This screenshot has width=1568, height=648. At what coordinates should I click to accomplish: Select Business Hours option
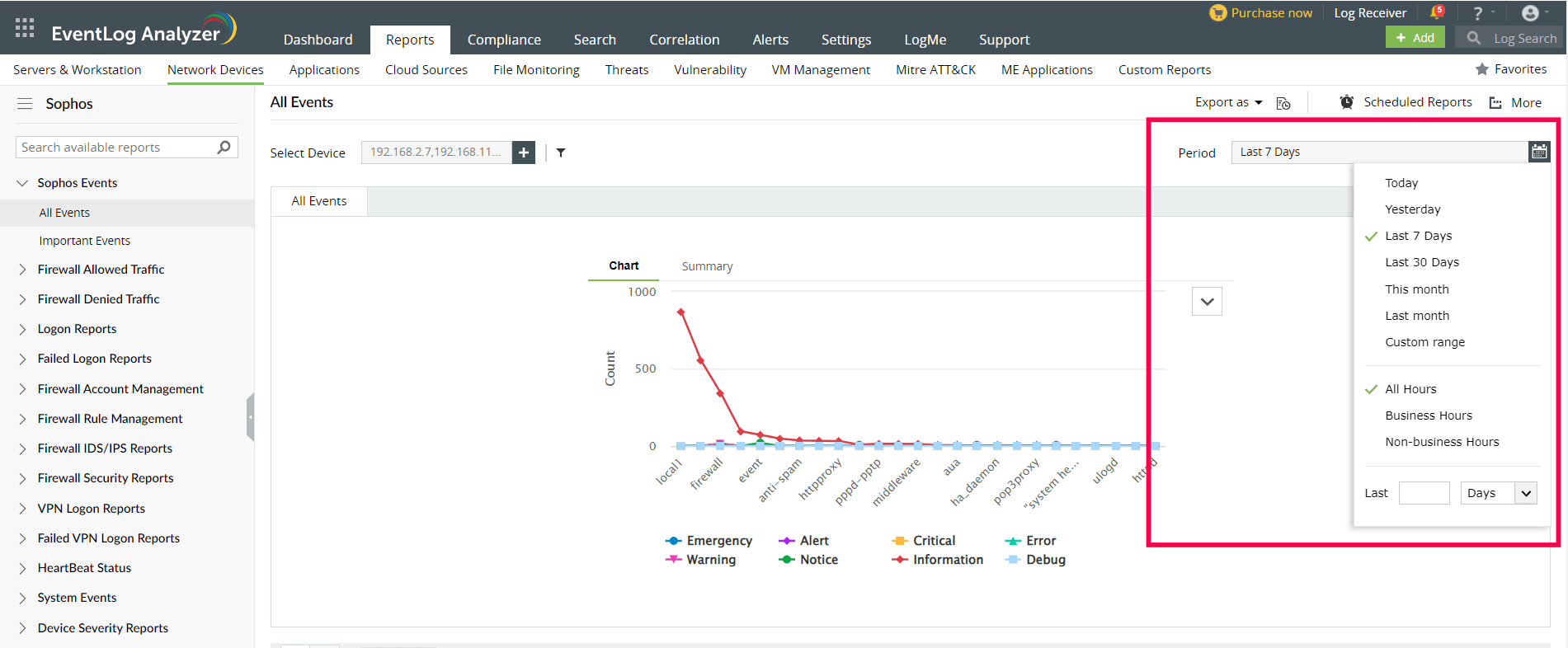pyautogui.click(x=1429, y=416)
